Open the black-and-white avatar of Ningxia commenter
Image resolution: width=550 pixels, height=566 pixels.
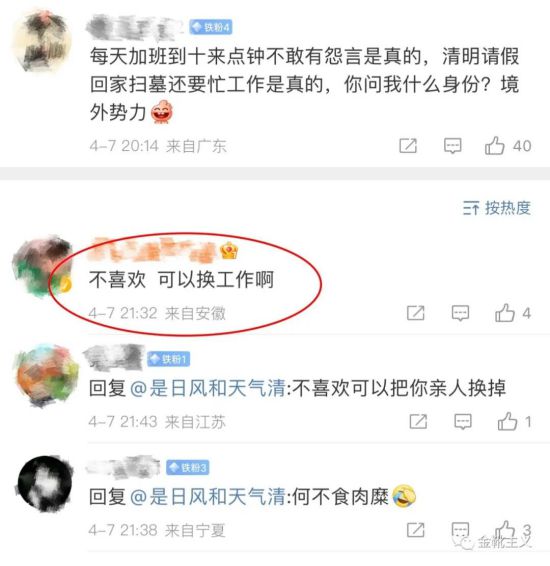point(45,484)
